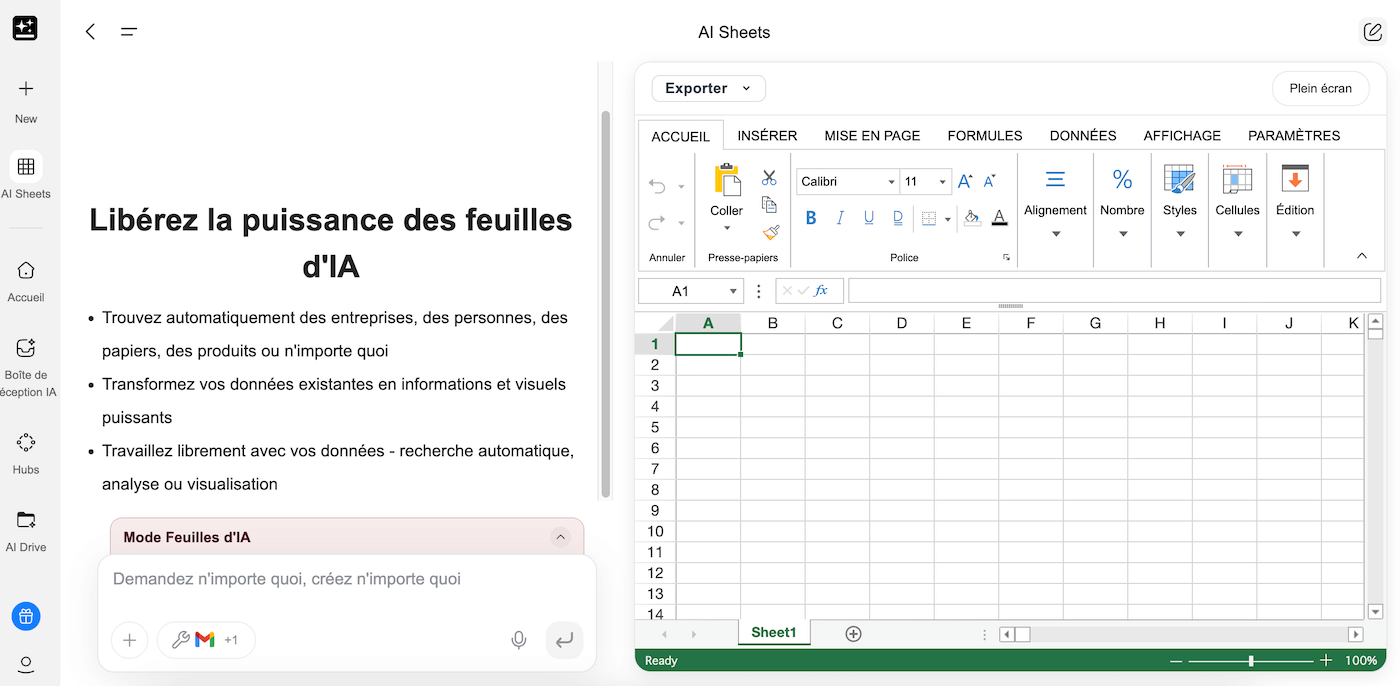Pick the fill color bucket
The image size is (1400, 686).
click(972, 218)
